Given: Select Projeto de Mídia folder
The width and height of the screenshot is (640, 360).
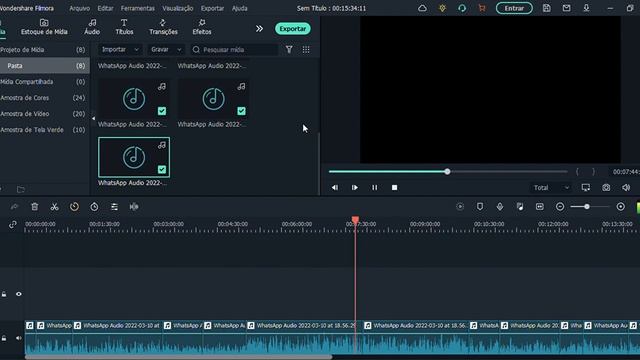Looking at the screenshot, I should point(43,50).
